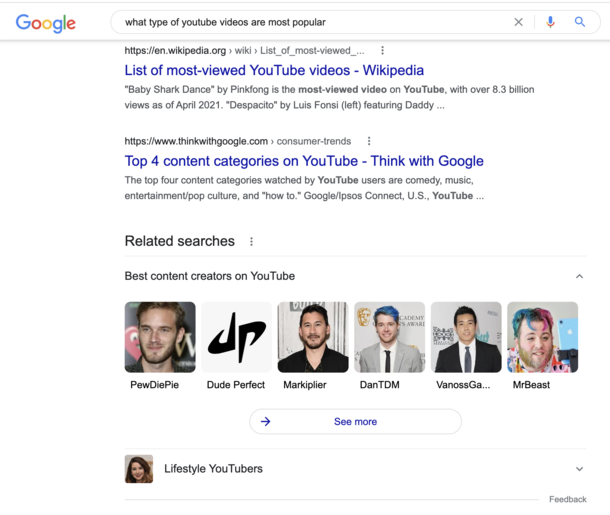Viewport: 610px width, 515px height.
Task: Click the top four content categories snippet text
Action: [x=304, y=188]
